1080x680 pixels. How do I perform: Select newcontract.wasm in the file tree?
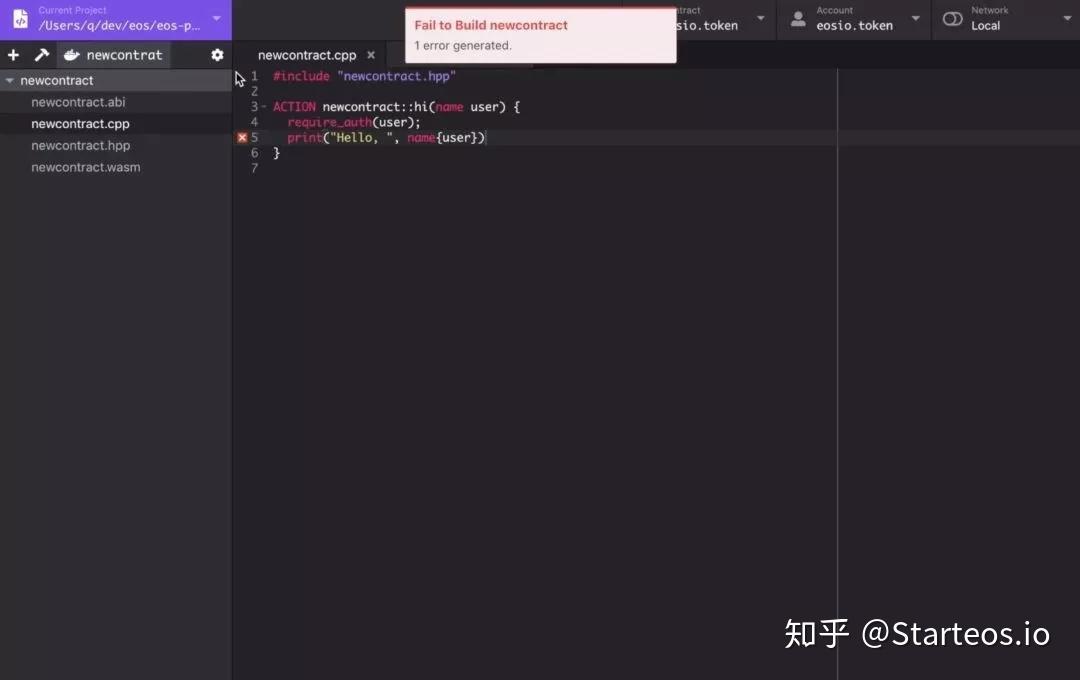85,167
